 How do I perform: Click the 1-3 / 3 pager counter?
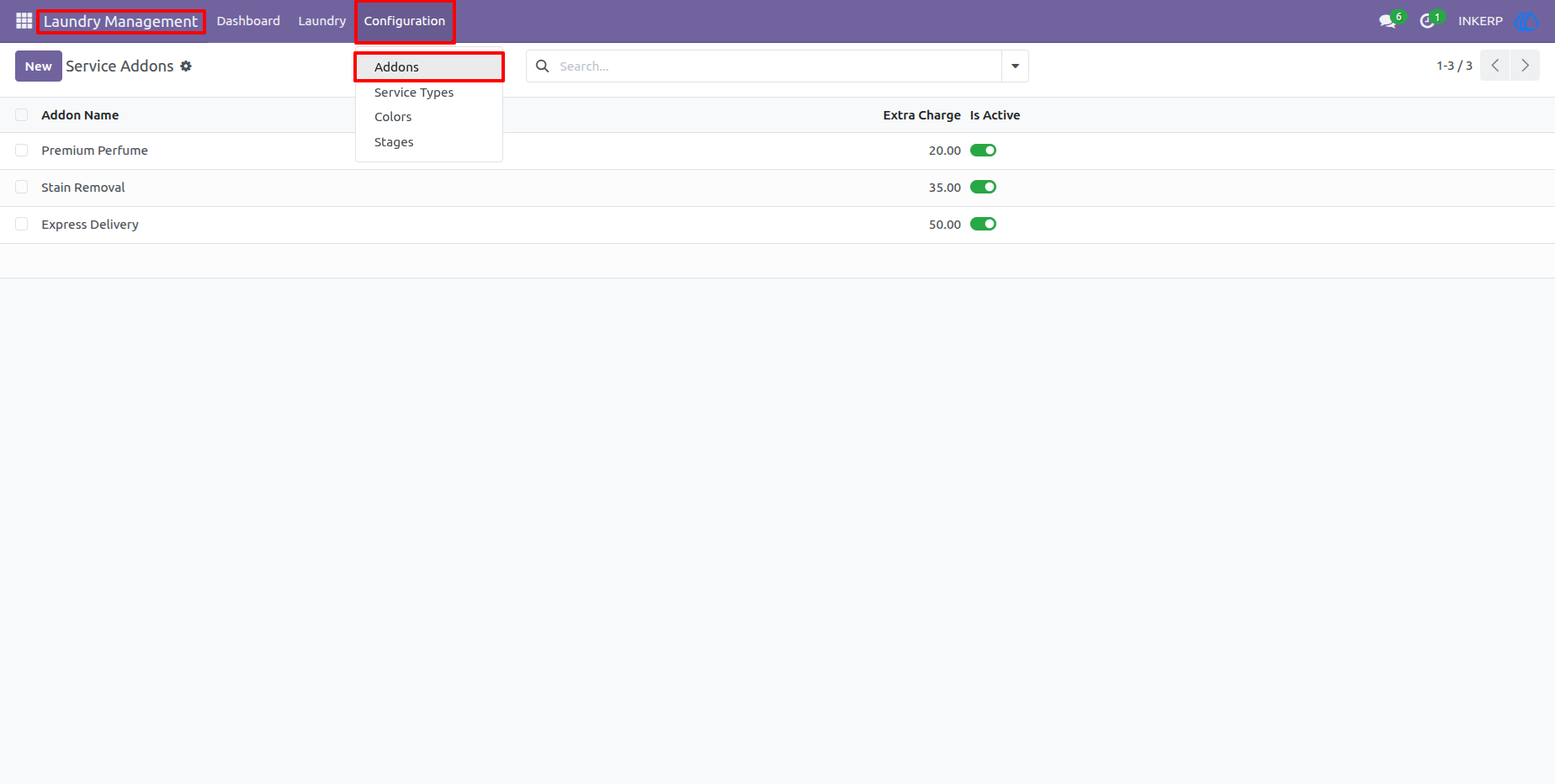[x=1454, y=66]
